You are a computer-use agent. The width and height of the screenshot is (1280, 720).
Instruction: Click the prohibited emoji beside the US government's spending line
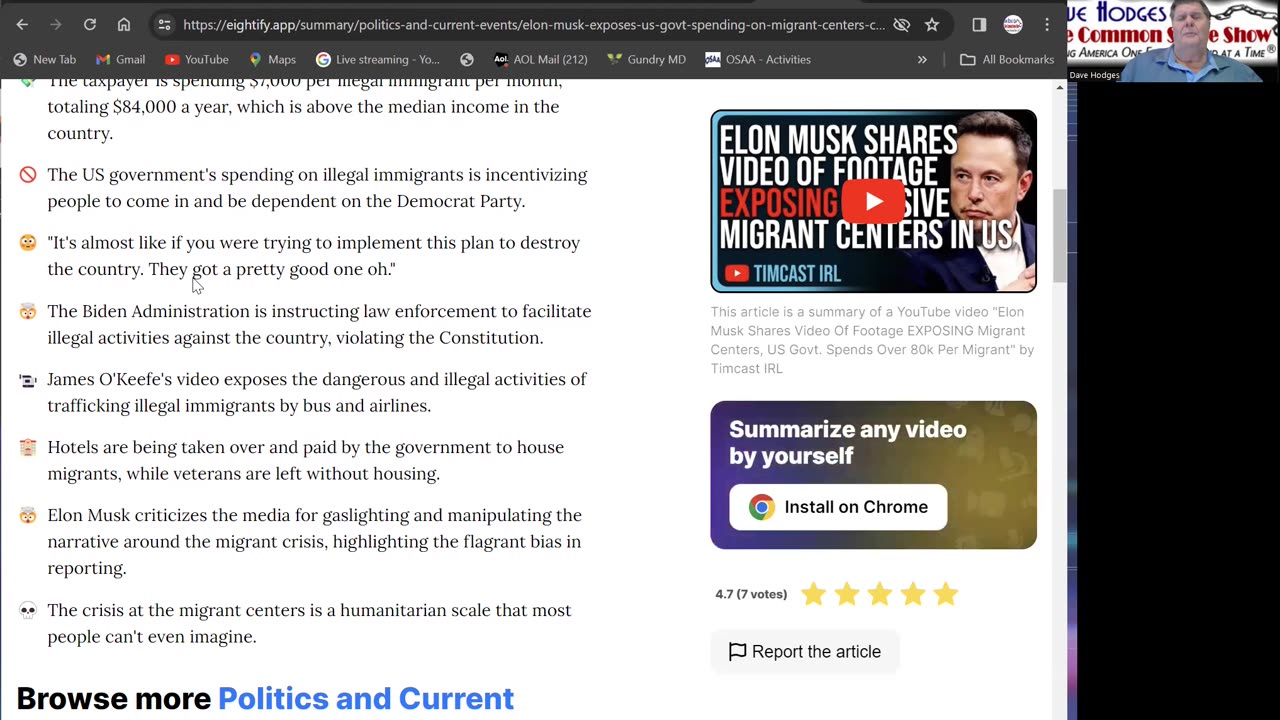click(x=28, y=175)
